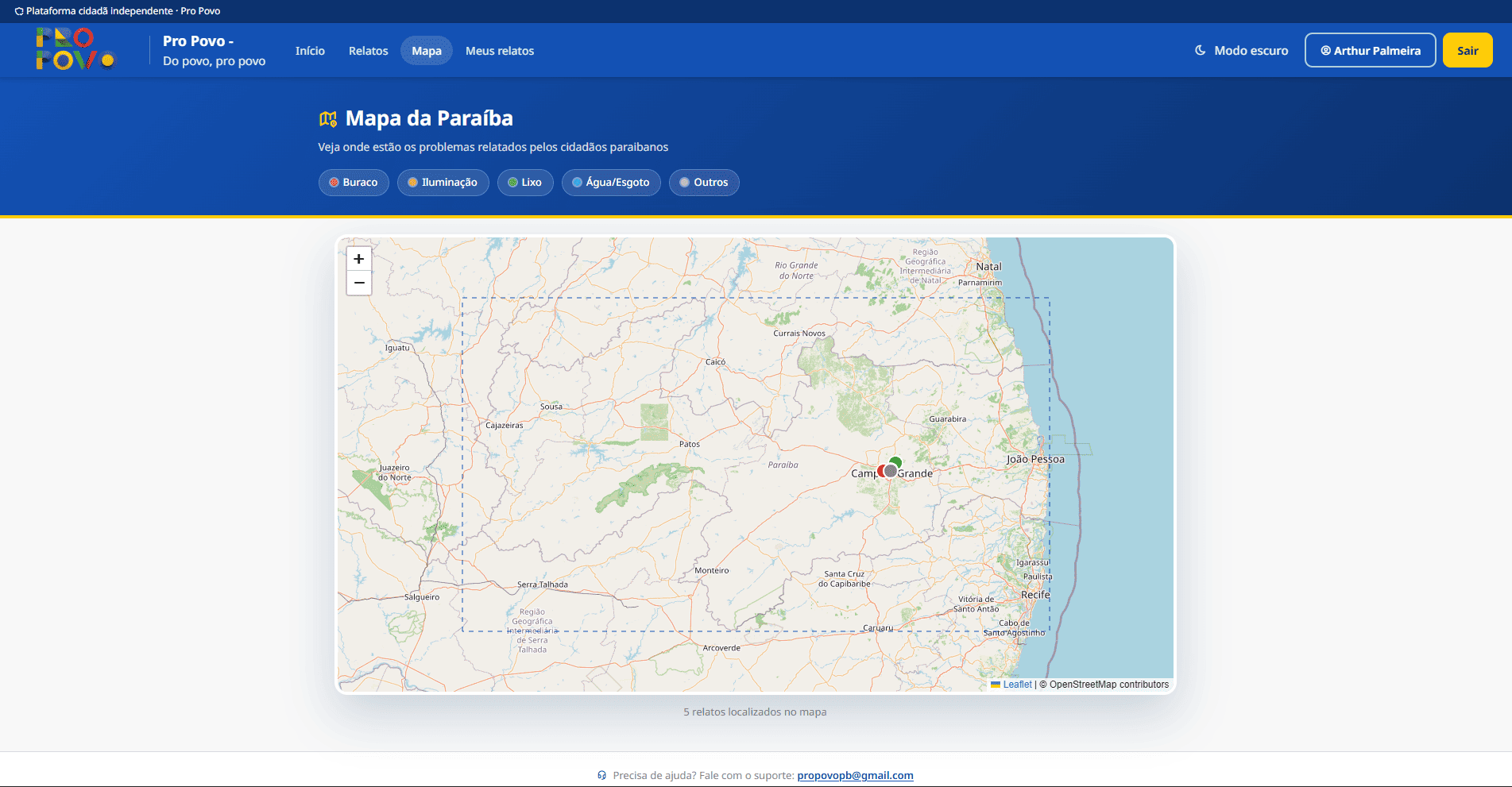
Task: Click the green marker above Campina Grande
Action: point(896,461)
